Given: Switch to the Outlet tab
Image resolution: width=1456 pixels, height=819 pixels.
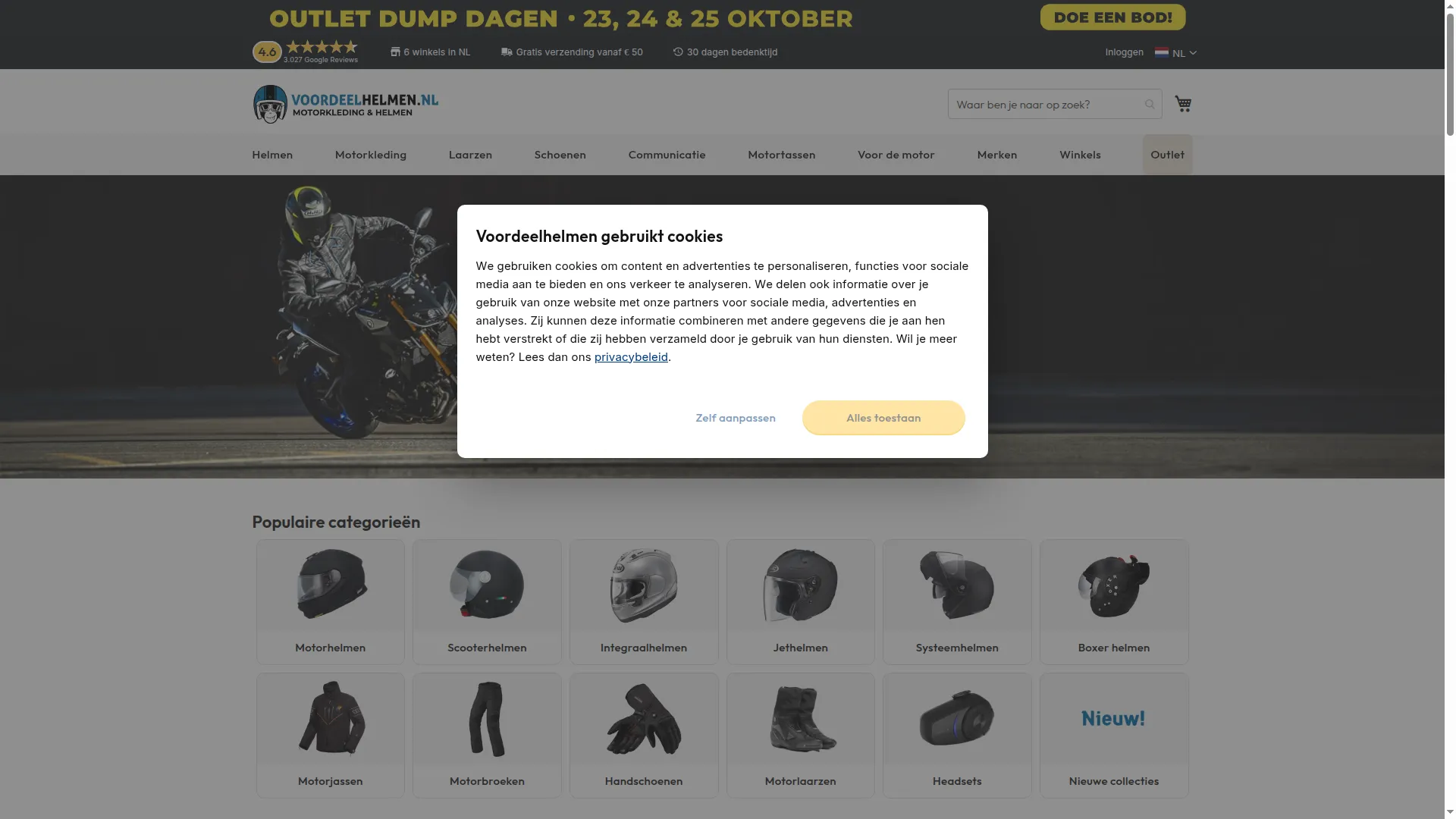Looking at the screenshot, I should click(1167, 155).
